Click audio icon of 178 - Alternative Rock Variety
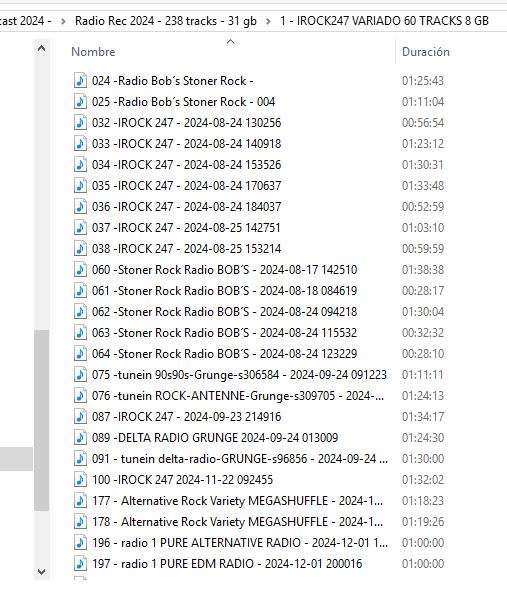 [x=80, y=522]
